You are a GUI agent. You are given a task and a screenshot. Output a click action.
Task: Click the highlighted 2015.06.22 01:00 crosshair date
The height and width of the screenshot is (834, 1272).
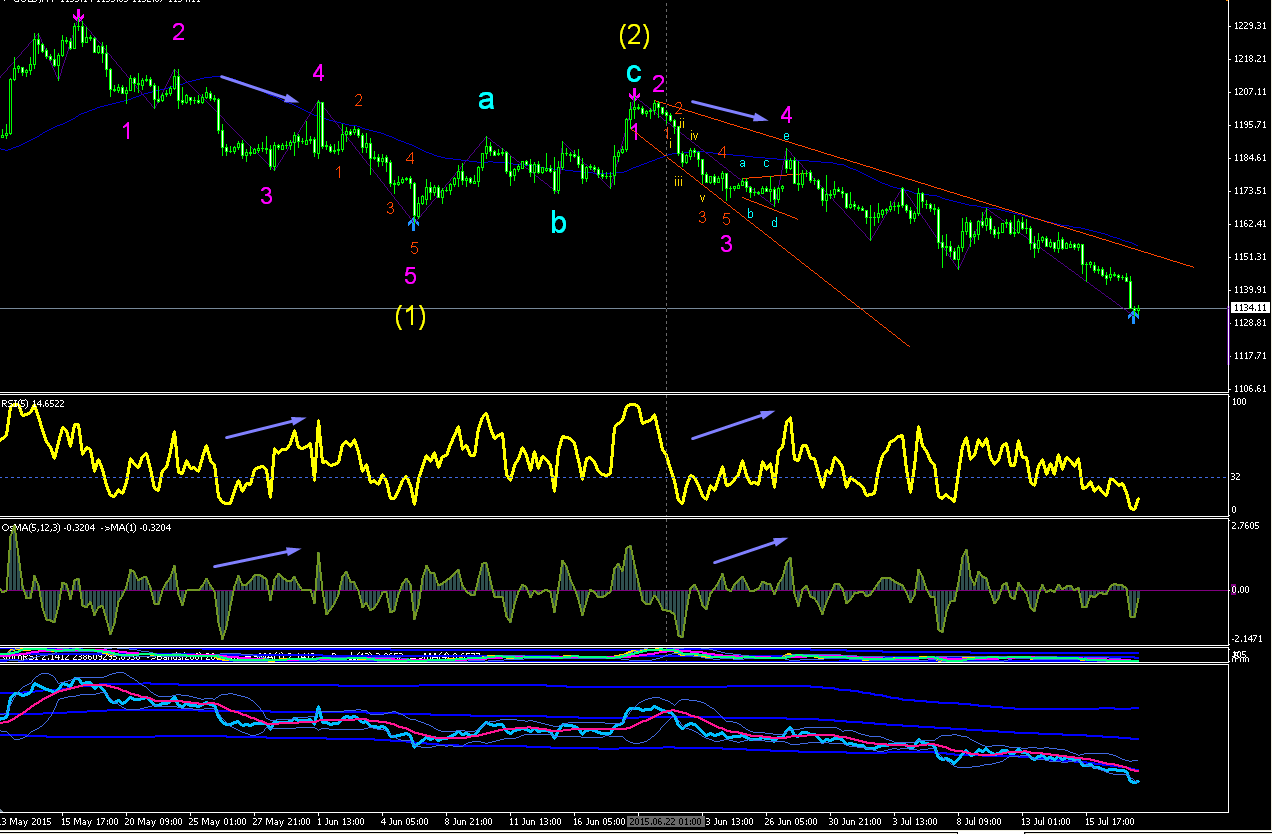click(667, 821)
